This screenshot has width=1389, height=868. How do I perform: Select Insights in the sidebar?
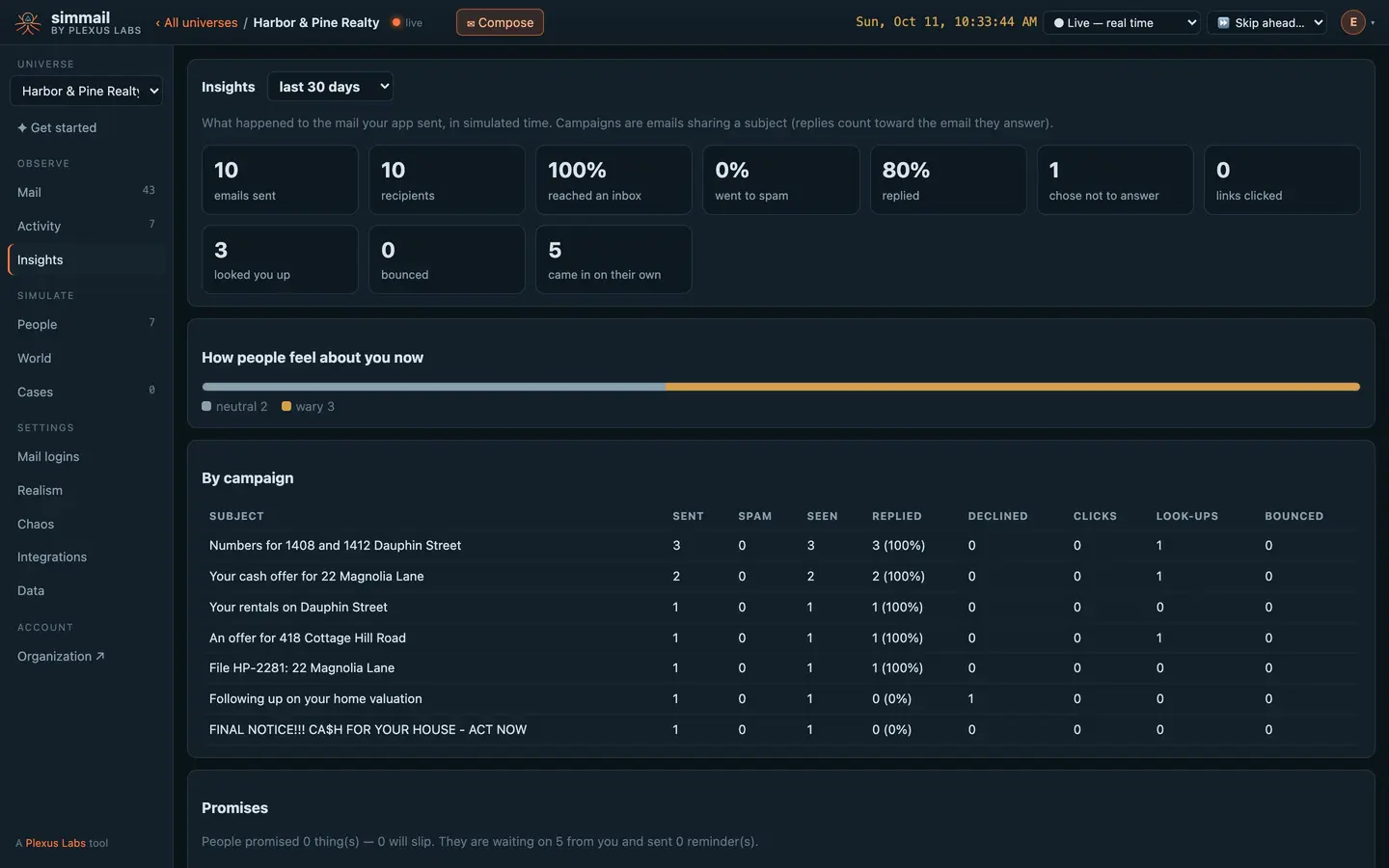coord(86,259)
